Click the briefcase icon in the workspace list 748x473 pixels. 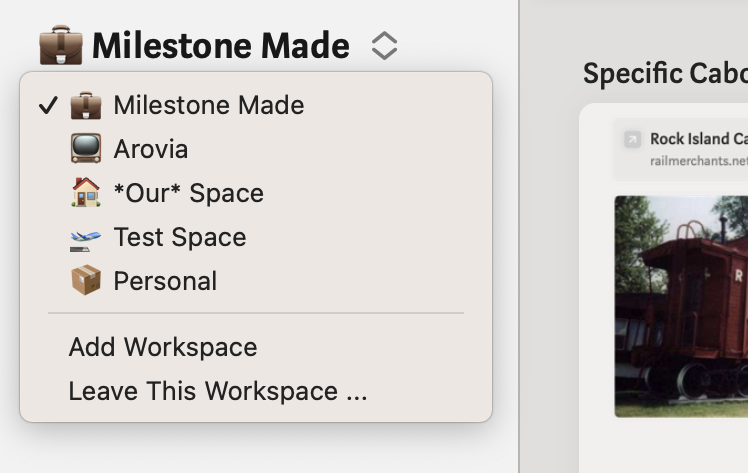[86, 105]
